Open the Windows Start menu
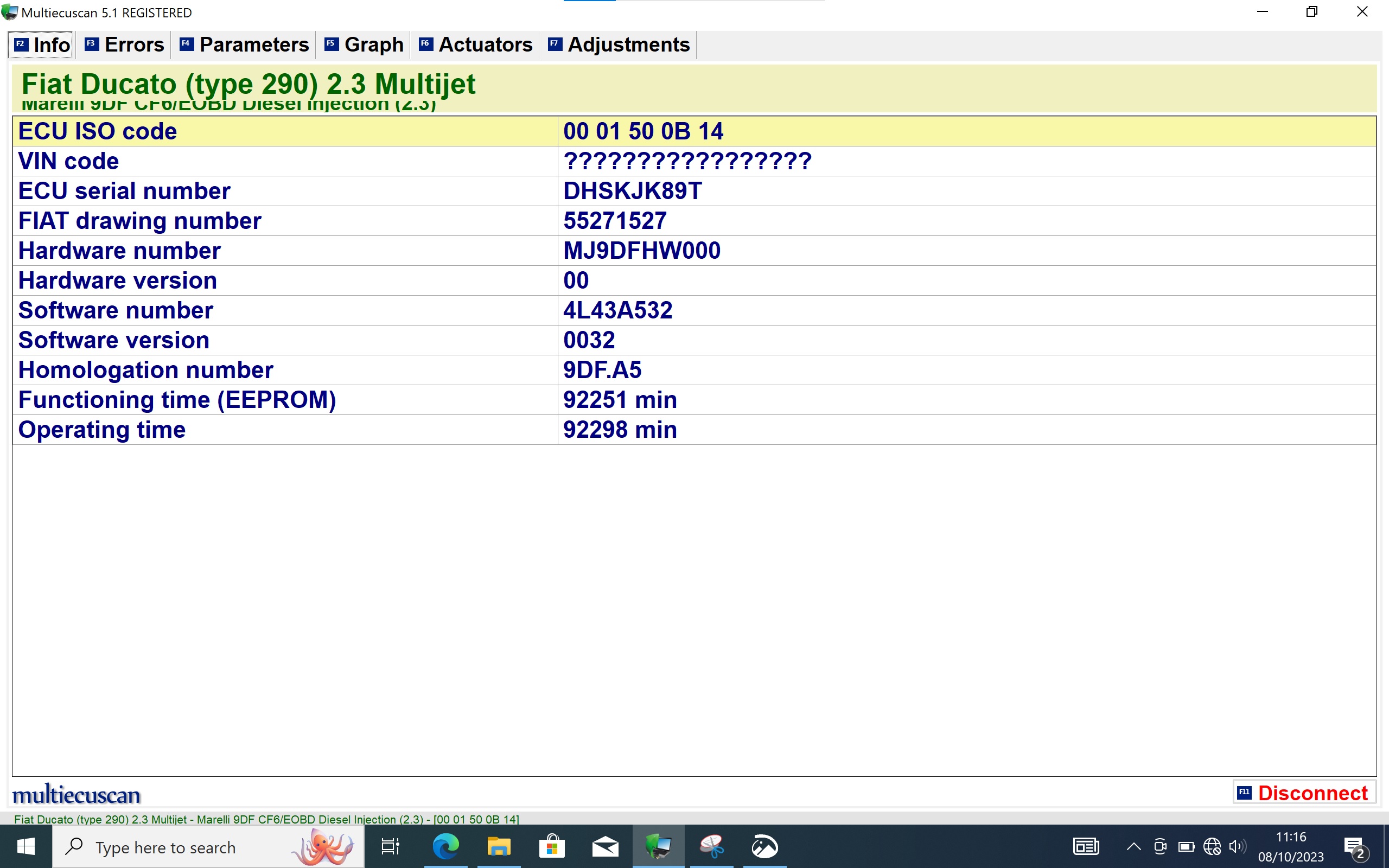1389x868 pixels. click(x=26, y=846)
